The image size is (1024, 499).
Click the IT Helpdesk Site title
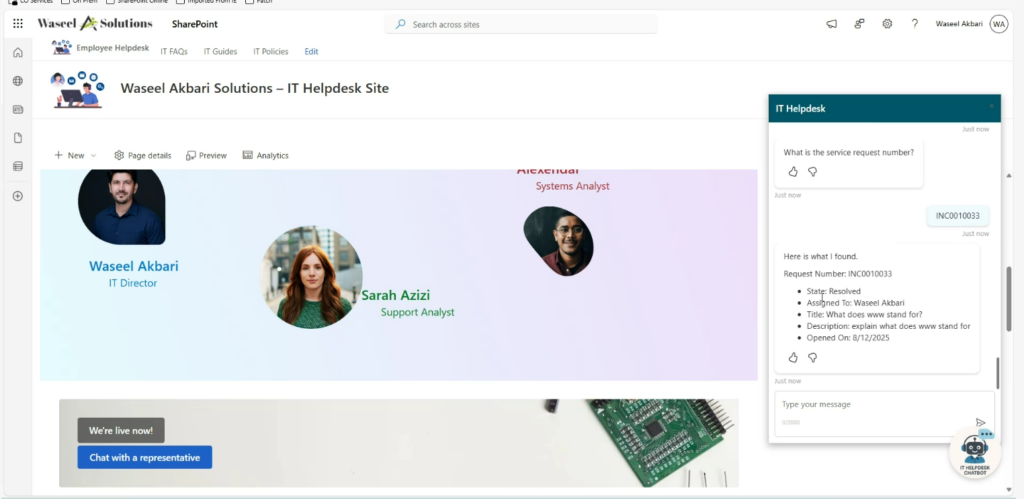point(255,88)
